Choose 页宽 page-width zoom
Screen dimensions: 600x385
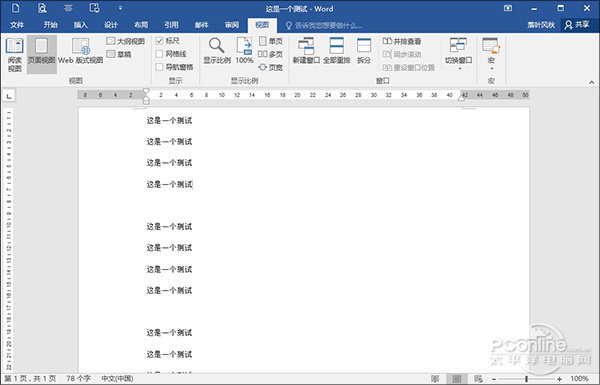[271, 67]
